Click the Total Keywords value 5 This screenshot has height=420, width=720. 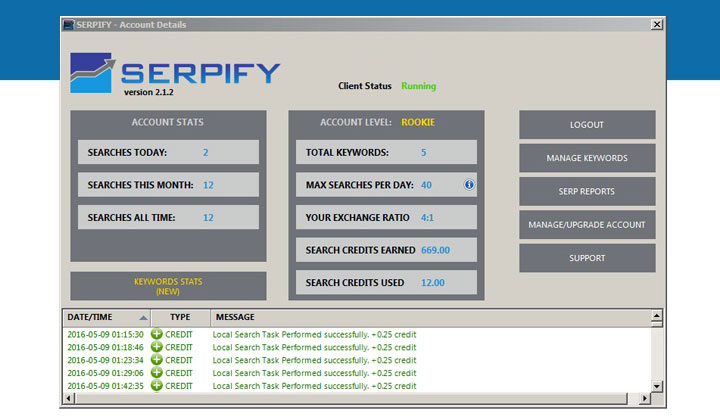[x=424, y=152]
